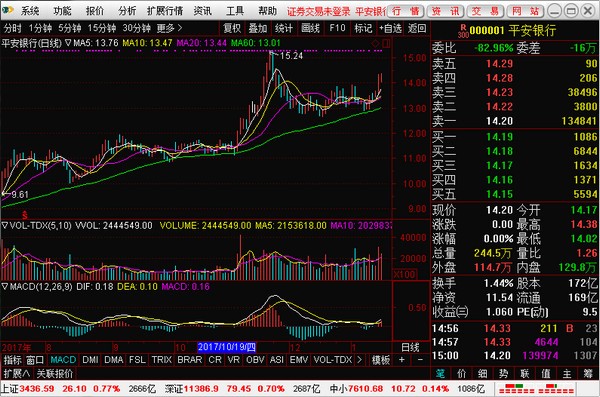Click the R300 badge near stock code

(x=463, y=31)
